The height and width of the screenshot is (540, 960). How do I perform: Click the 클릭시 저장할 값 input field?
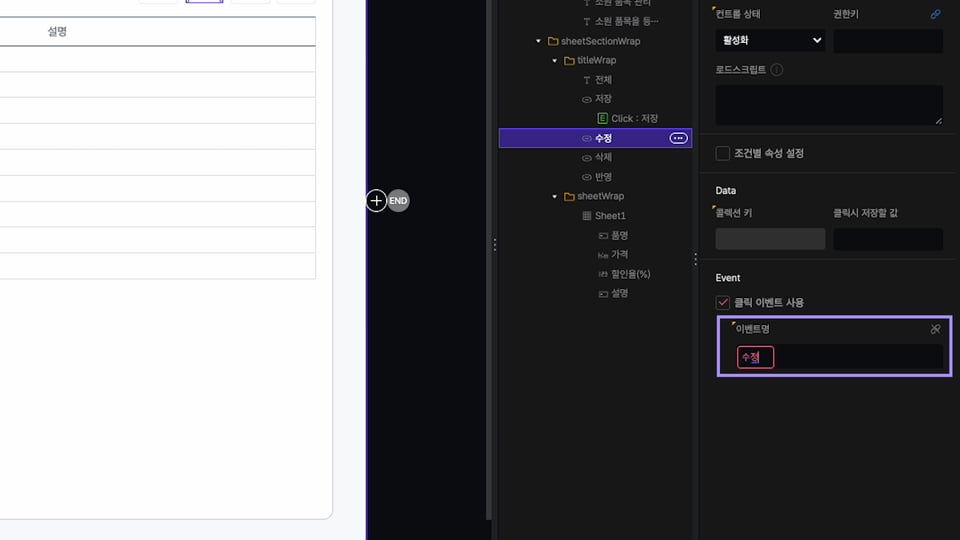[888, 239]
